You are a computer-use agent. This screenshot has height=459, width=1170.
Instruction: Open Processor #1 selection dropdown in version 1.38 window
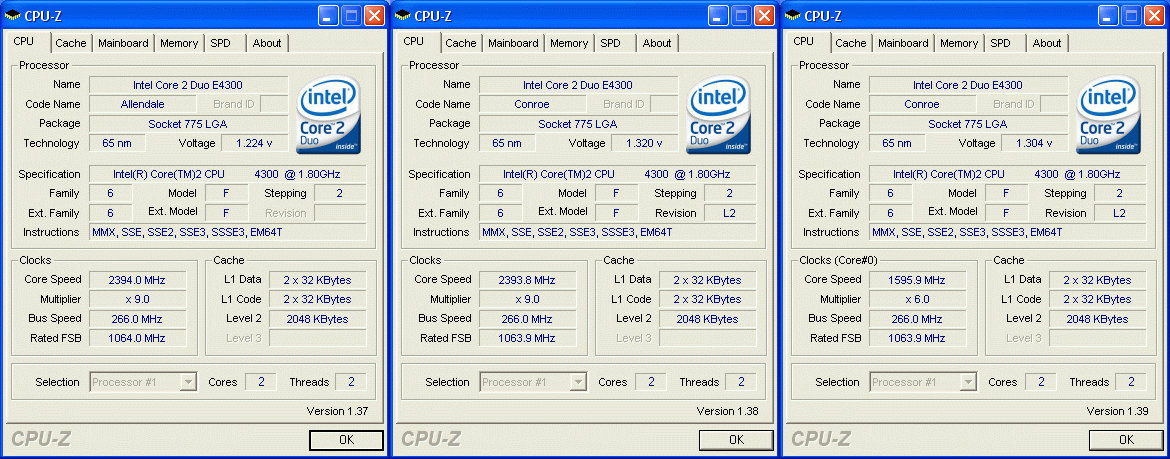(534, 382)
